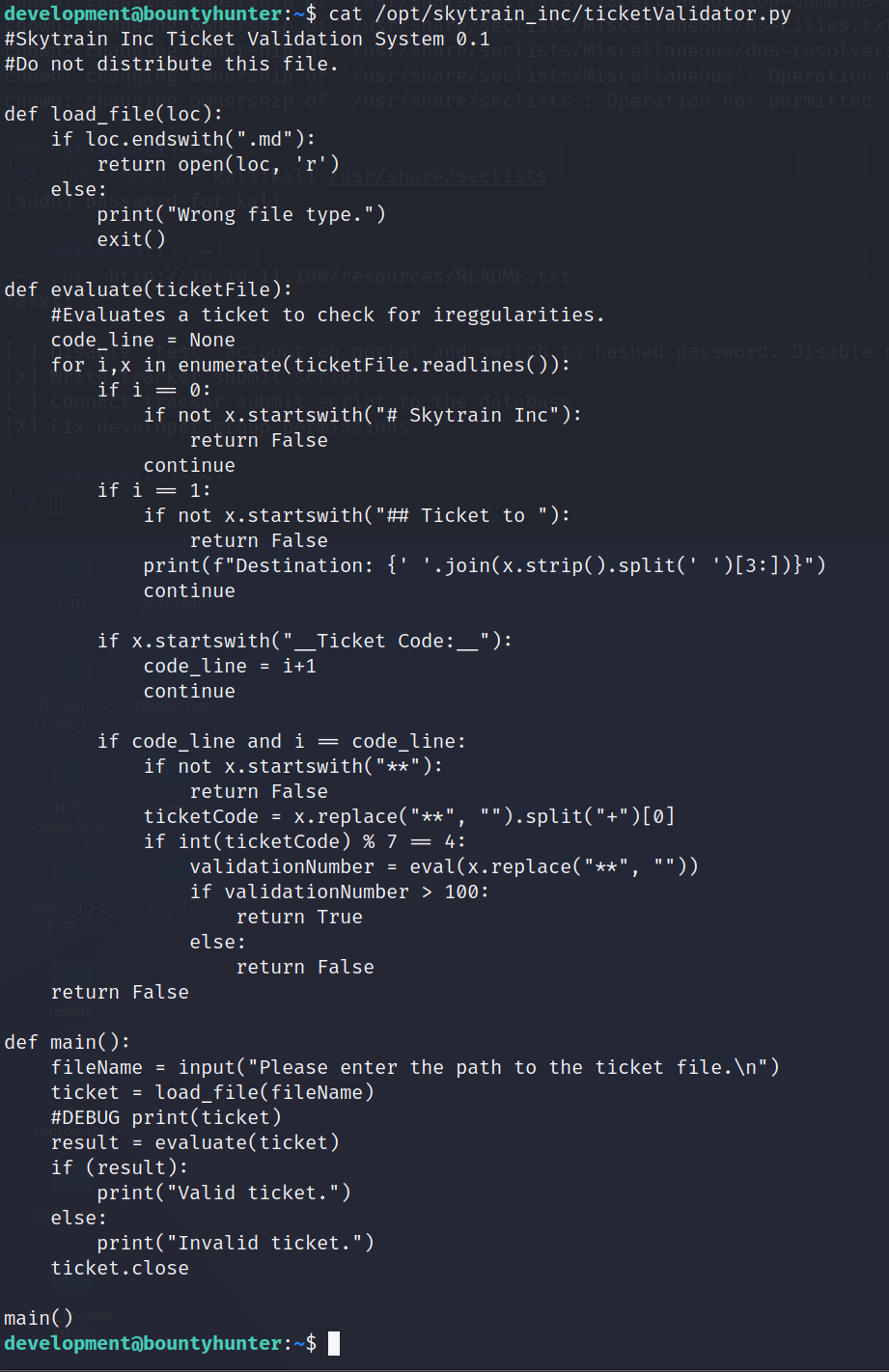Screen dimensions: 889x1372
Task: Click the "ticketCode = x.replace" assignment line
Action: [409, 816]
